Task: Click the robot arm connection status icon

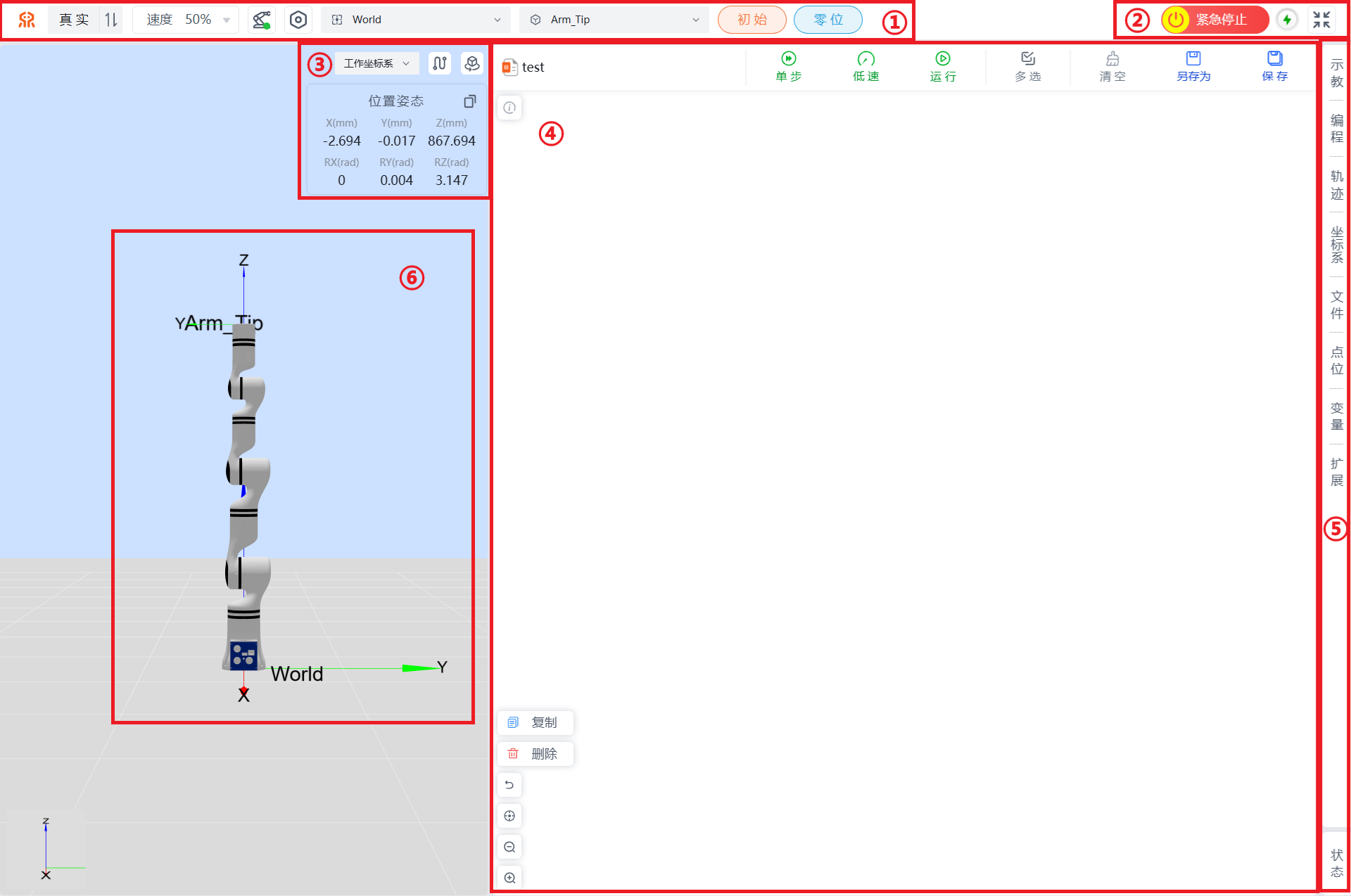Action: (x=261, y=20)
